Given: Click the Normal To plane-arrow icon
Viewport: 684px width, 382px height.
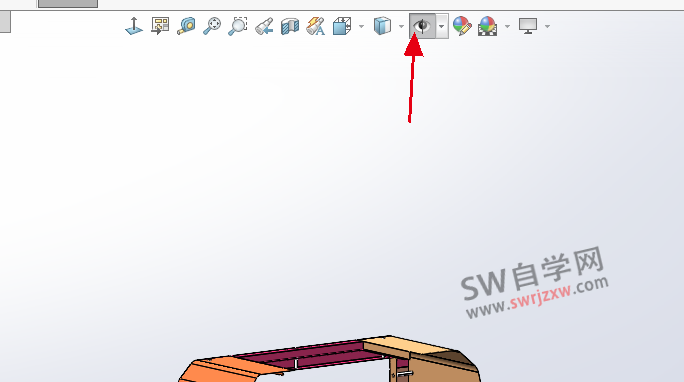Looking at the screenshot, I should [134, 26].
